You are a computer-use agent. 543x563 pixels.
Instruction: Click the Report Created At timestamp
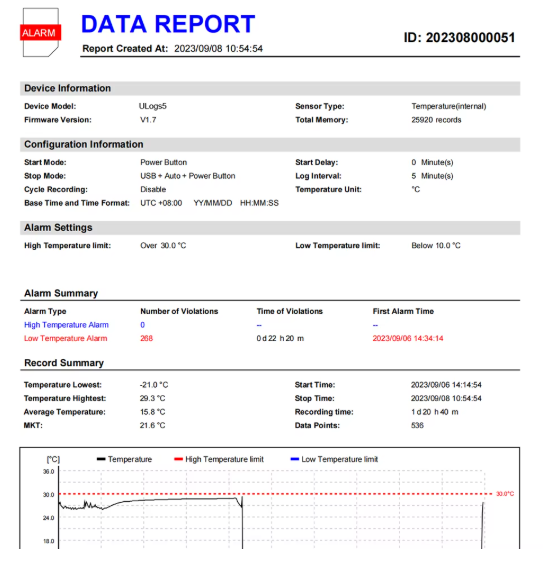tap(218, 48)
